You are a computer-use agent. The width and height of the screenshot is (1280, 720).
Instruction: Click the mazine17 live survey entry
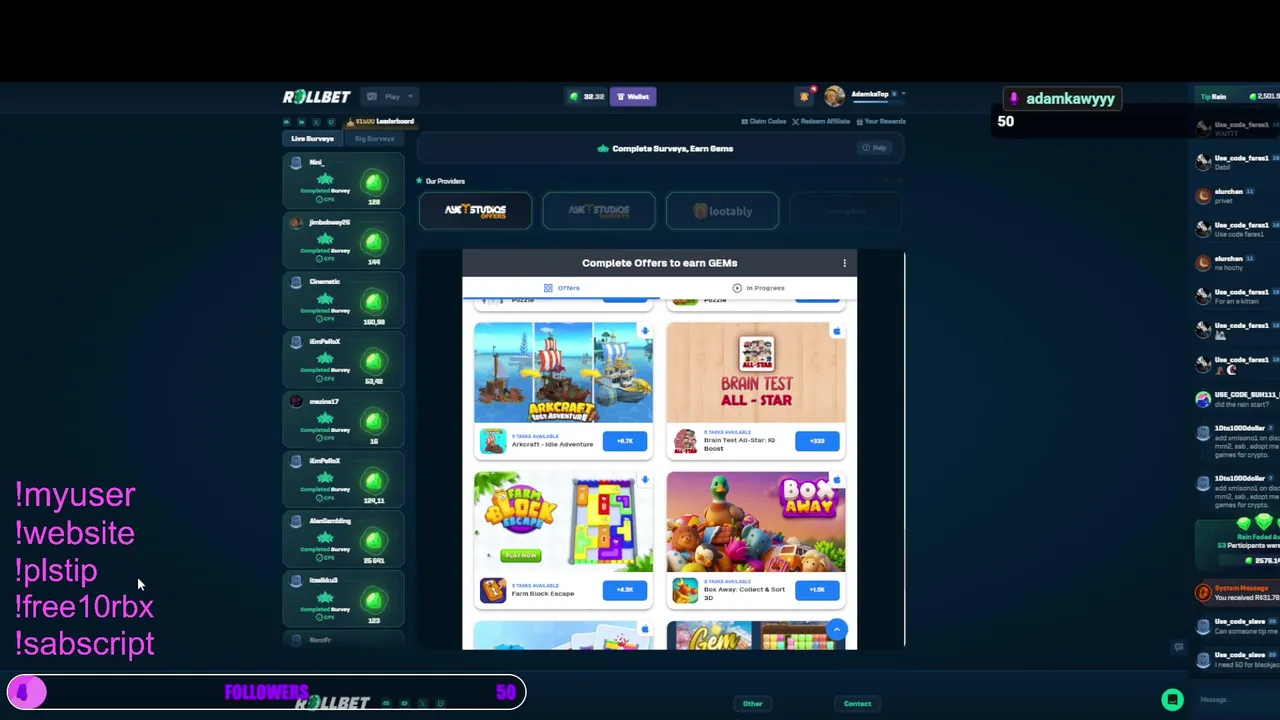pos(343,420)
